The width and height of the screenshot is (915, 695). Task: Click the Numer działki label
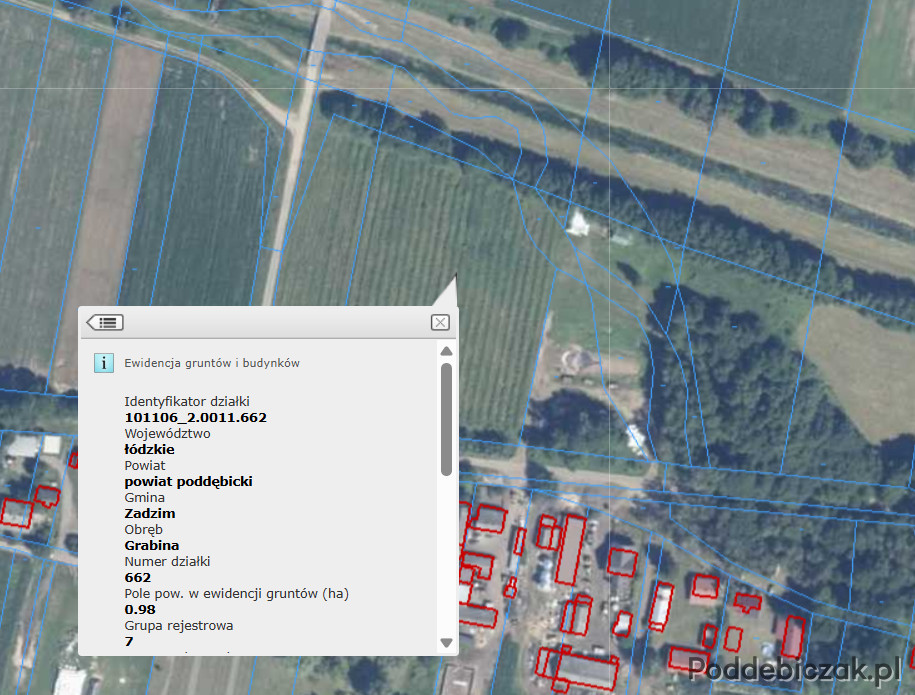point(167,561)
